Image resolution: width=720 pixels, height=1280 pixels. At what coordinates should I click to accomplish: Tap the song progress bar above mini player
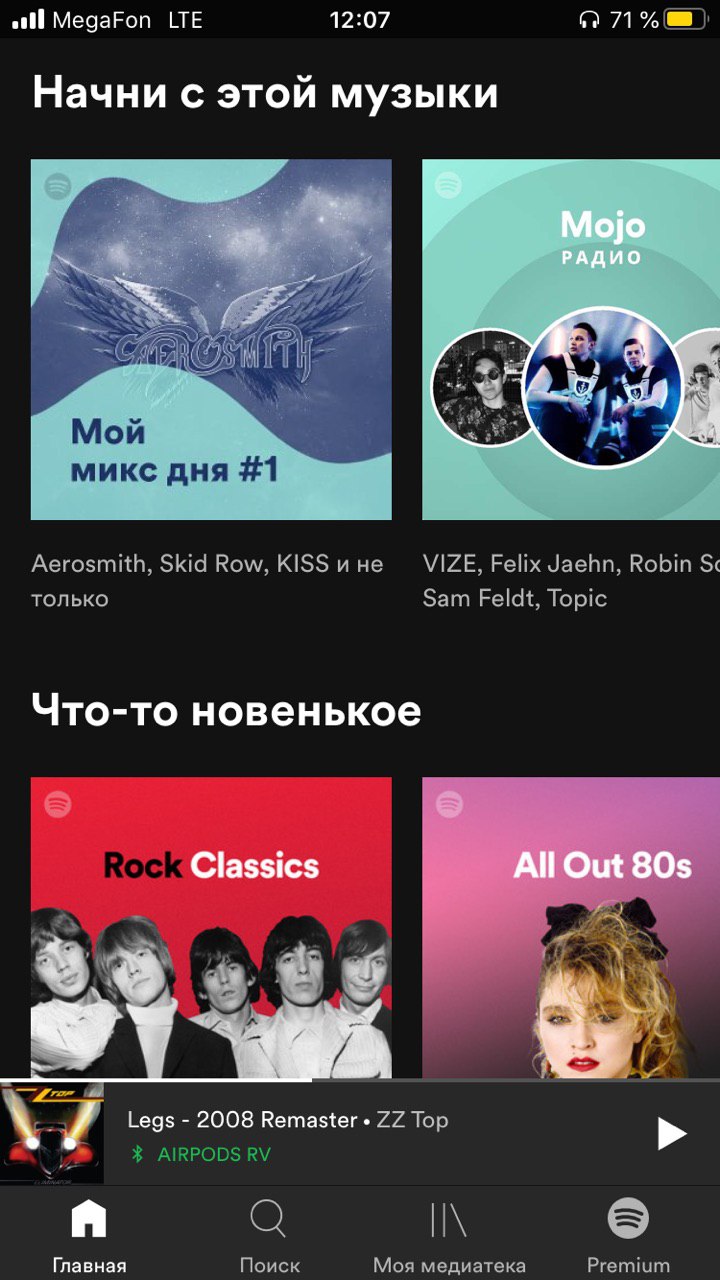tap(360, 1080)
